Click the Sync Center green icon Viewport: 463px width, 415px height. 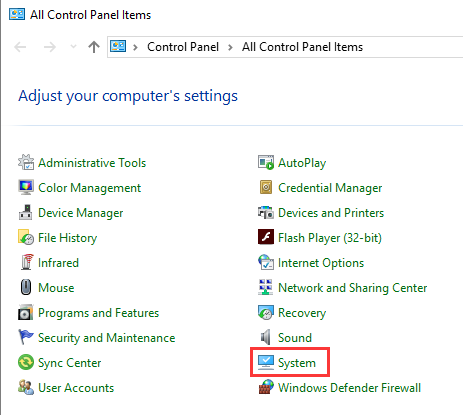click(x=26, y=362)
